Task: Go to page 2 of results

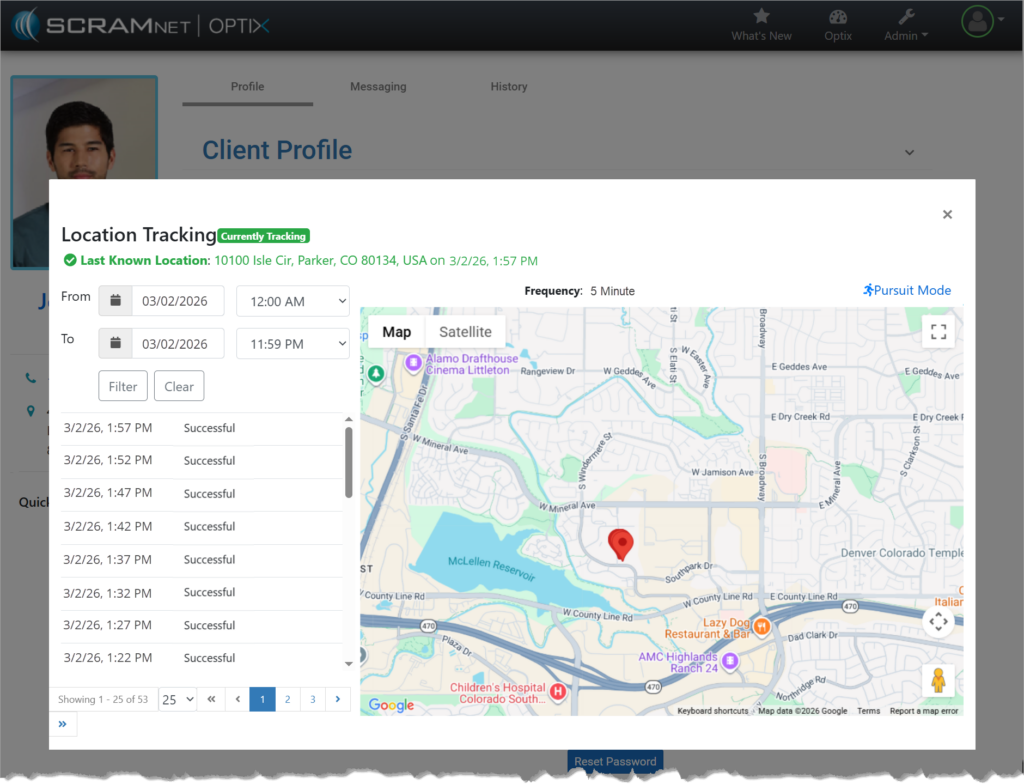Action: 287,699
